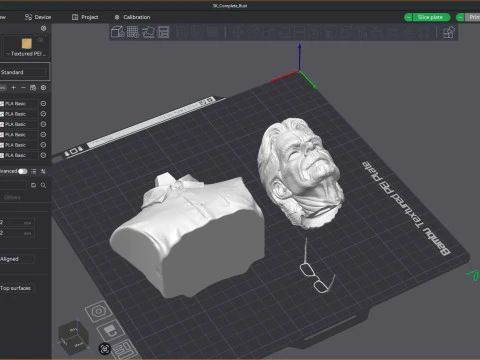This screenshot has height=360, width=480.
Task: Click the save process preset icon
Action: [33, 185]
